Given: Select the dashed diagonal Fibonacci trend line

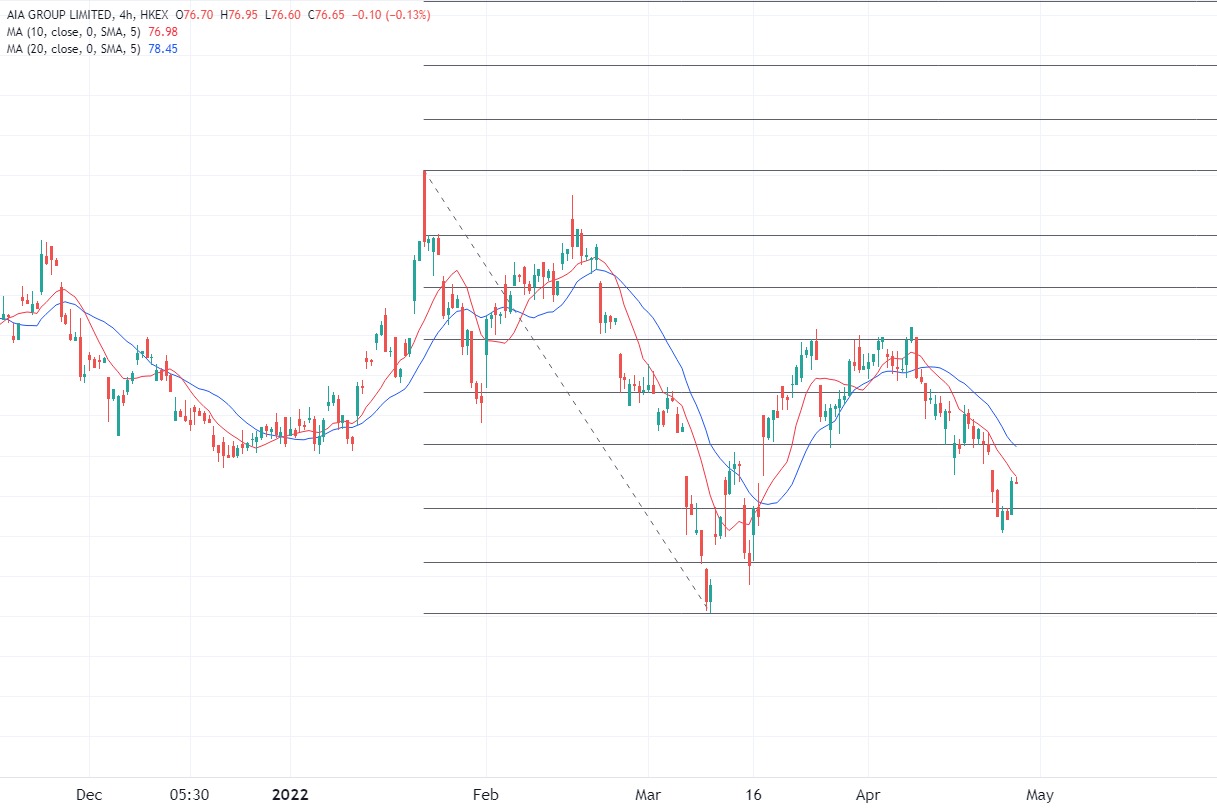Looking at the screenshot, I should [x=566, y=390].
